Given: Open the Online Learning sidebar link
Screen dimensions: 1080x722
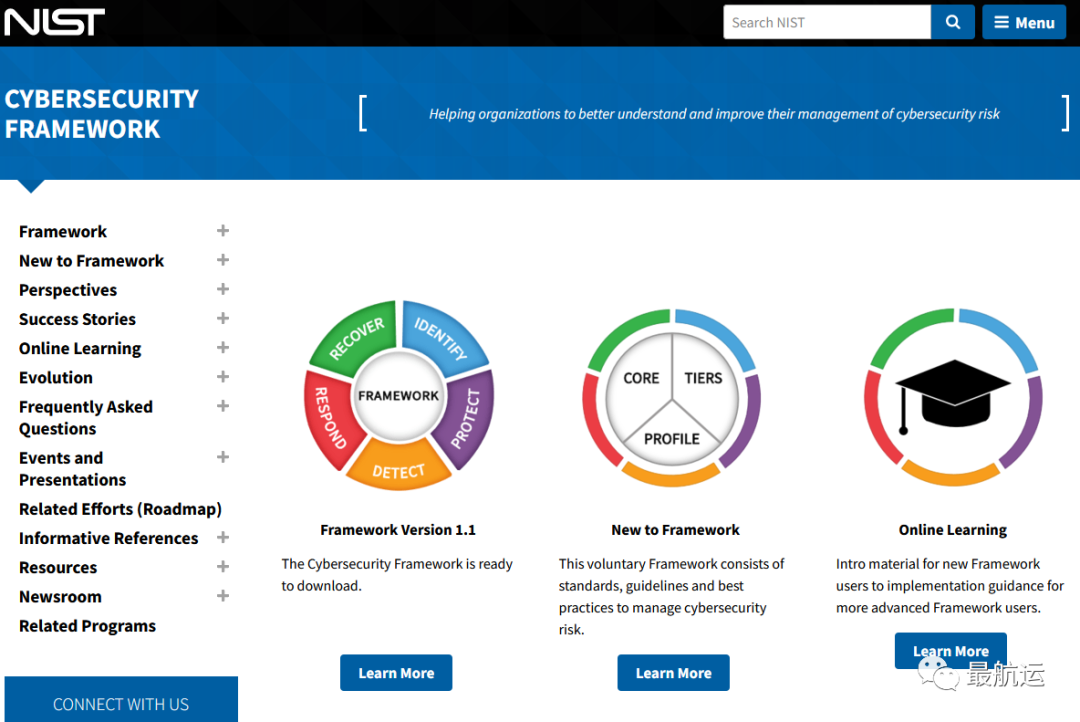Looking at the screenshot, I should 80,349.
